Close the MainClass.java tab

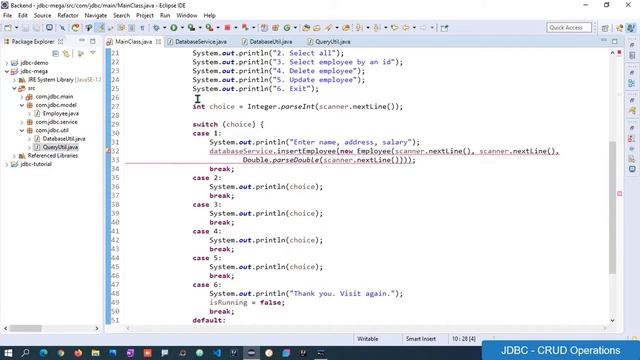[x=158, y=42]
